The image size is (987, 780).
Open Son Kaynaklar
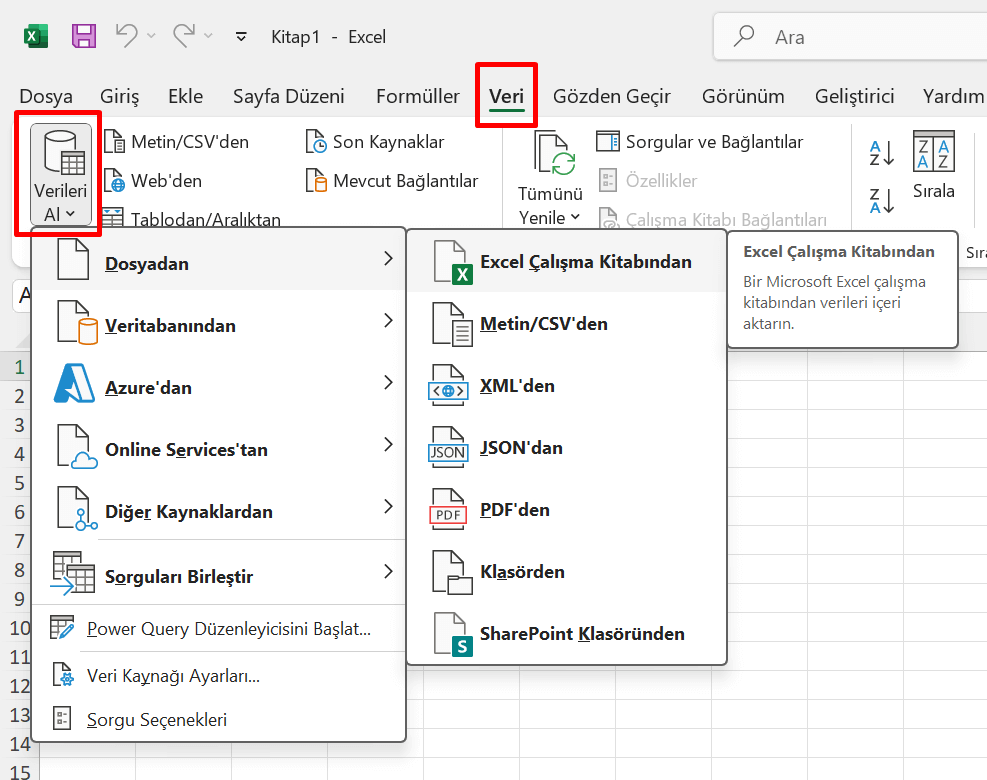click(375, 142)
